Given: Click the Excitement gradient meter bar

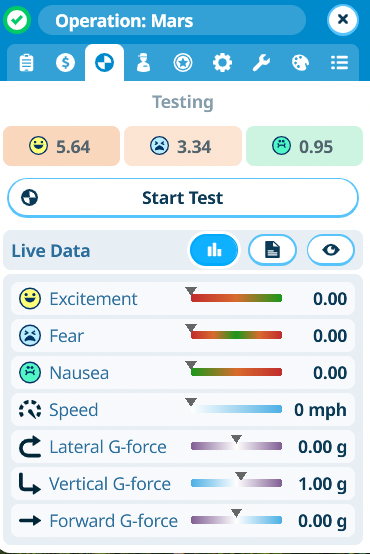Looking at the screenshot, I should tap(236, 298).
